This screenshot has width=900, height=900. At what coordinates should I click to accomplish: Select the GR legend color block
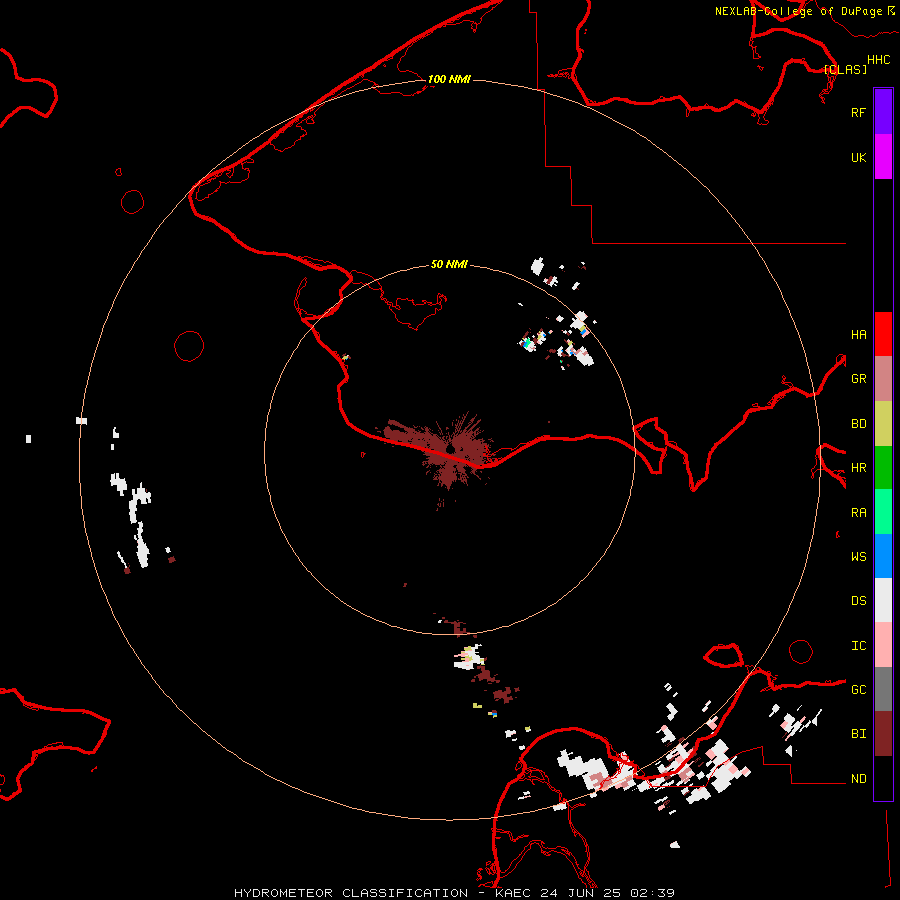[883, 379]
